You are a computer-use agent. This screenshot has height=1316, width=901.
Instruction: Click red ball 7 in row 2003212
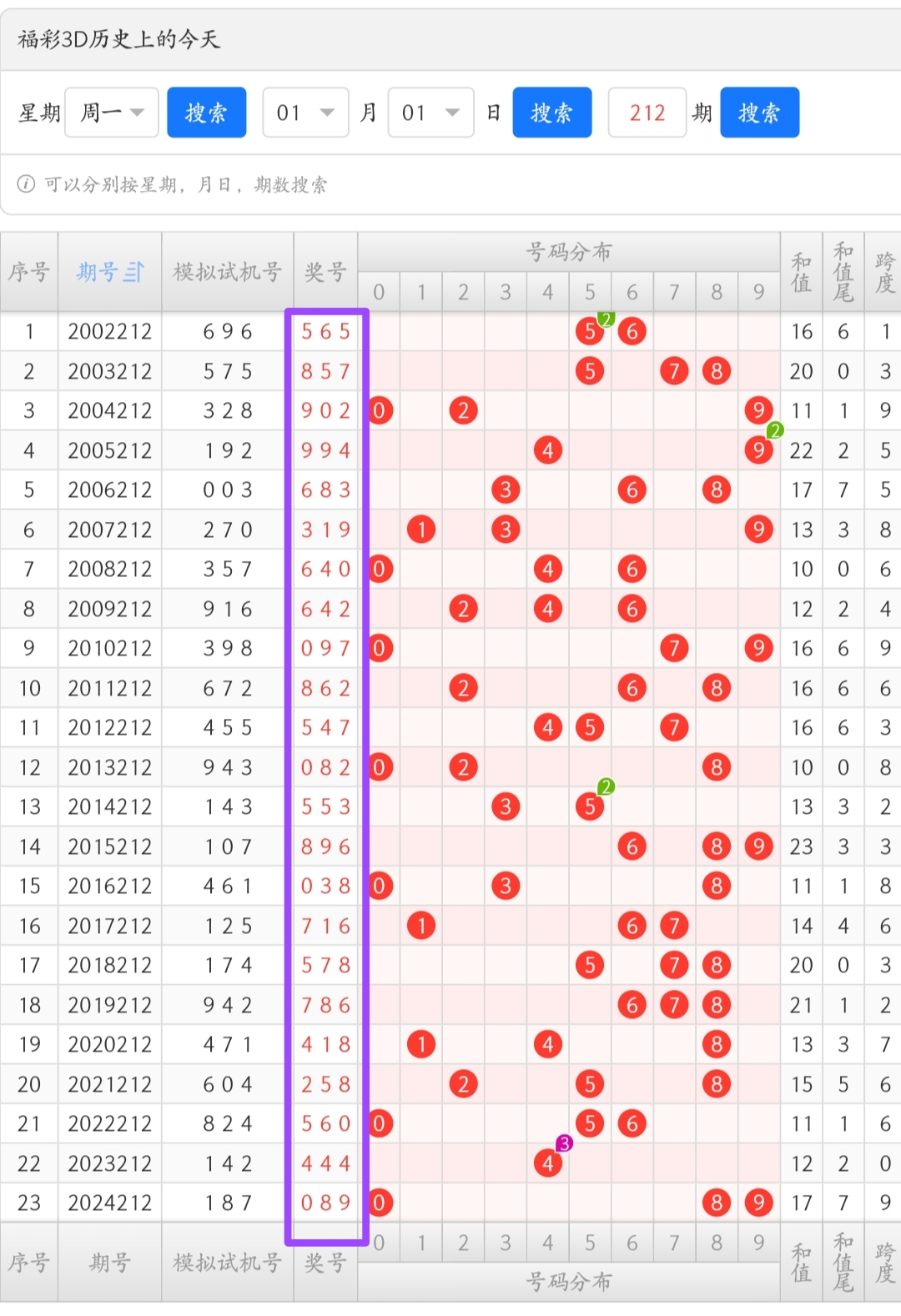click(x=674, y=371)
